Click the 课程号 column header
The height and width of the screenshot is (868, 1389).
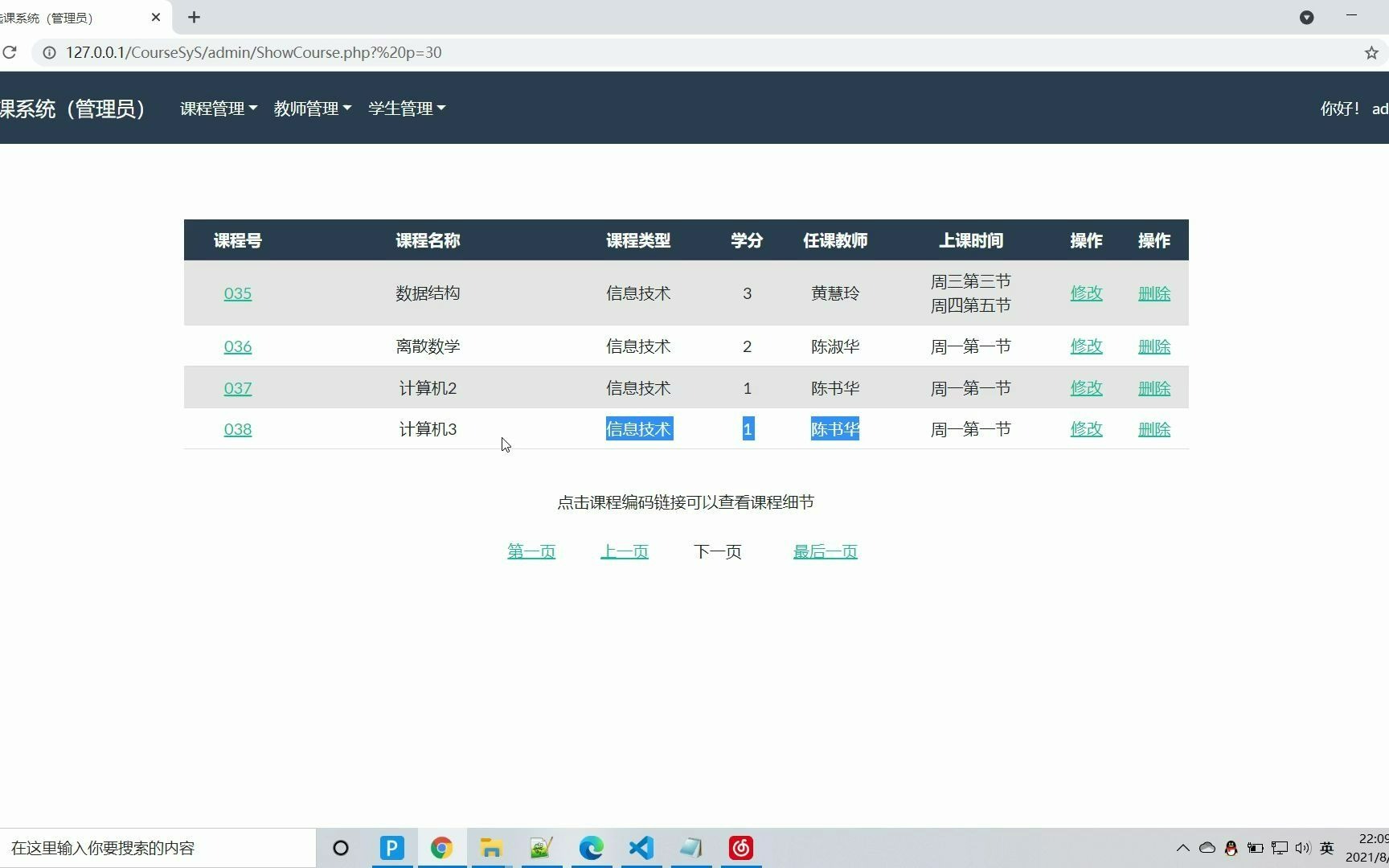click(x=238, y=240)
